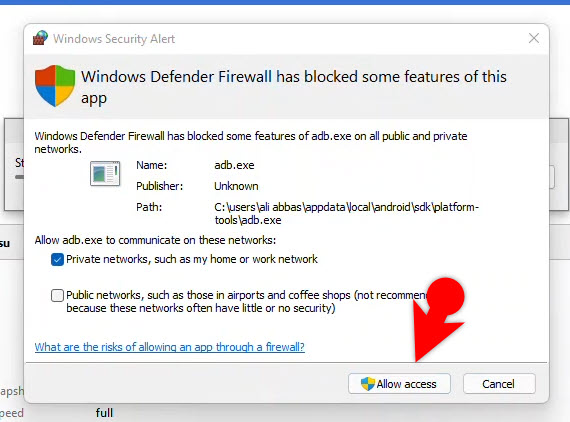Allow access for adb.exe
The height and width of the screenshot is (422, 570).
(399, 384)
